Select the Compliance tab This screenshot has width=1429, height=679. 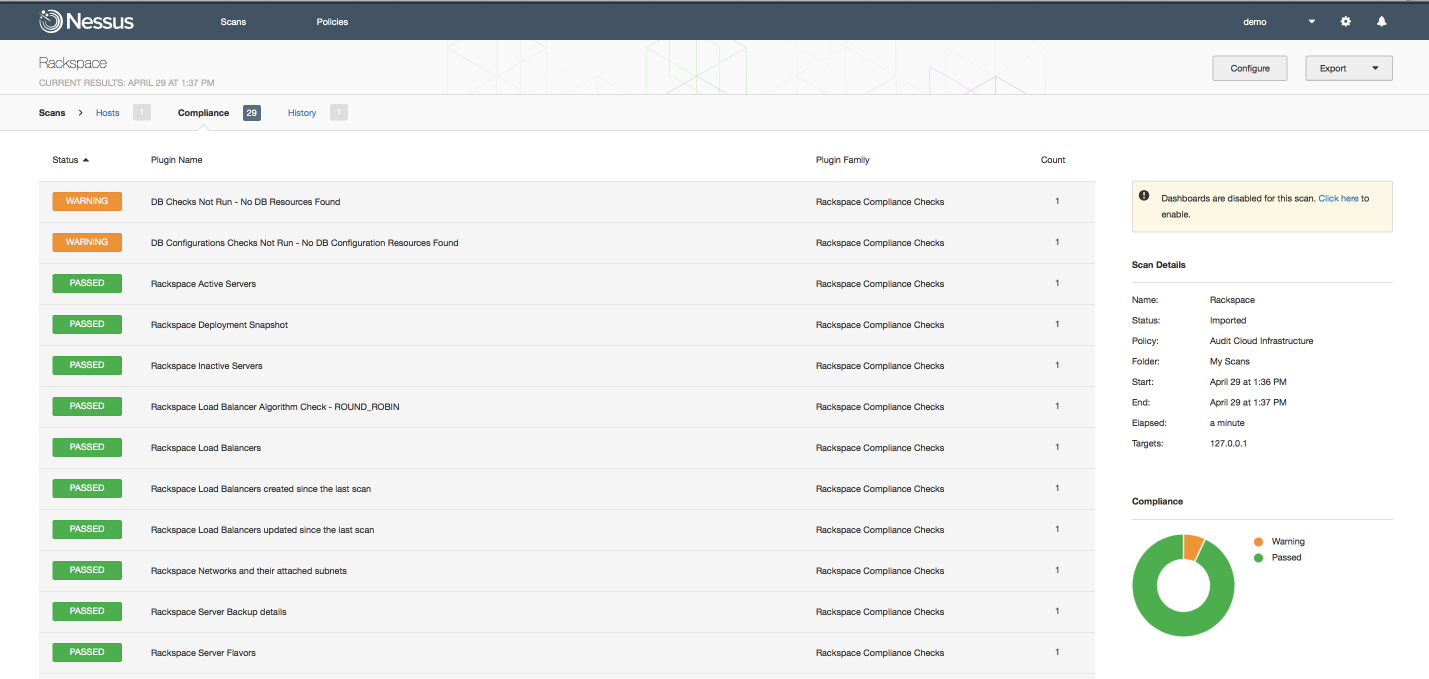[203, 113]
